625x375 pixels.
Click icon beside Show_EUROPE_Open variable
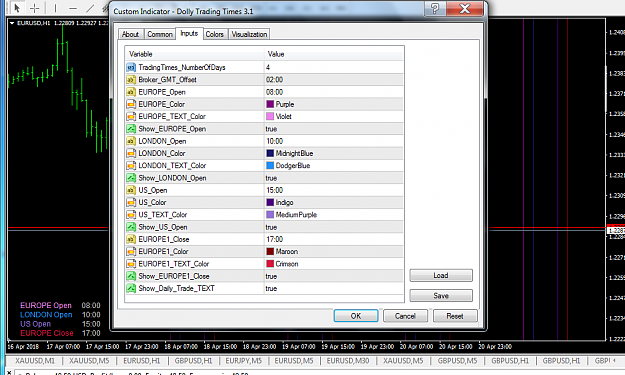click(131, 129)
